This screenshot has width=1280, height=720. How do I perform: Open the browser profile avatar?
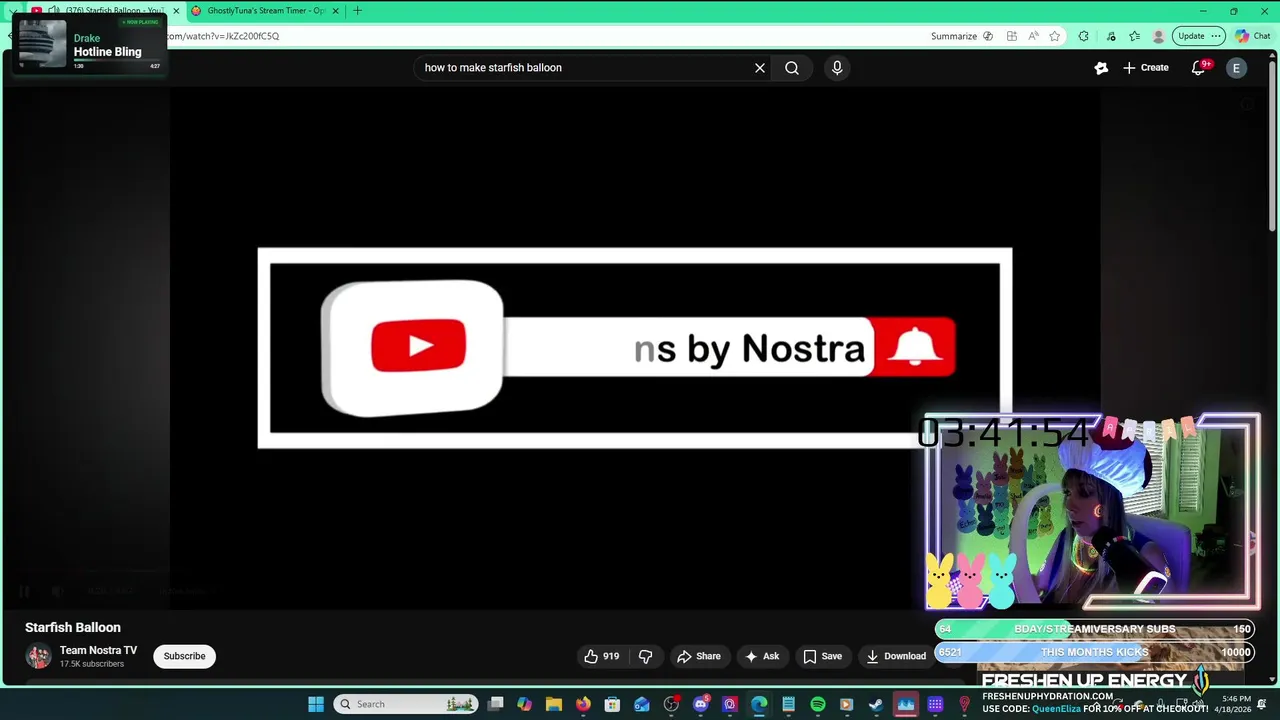[x=1159, y=36]
